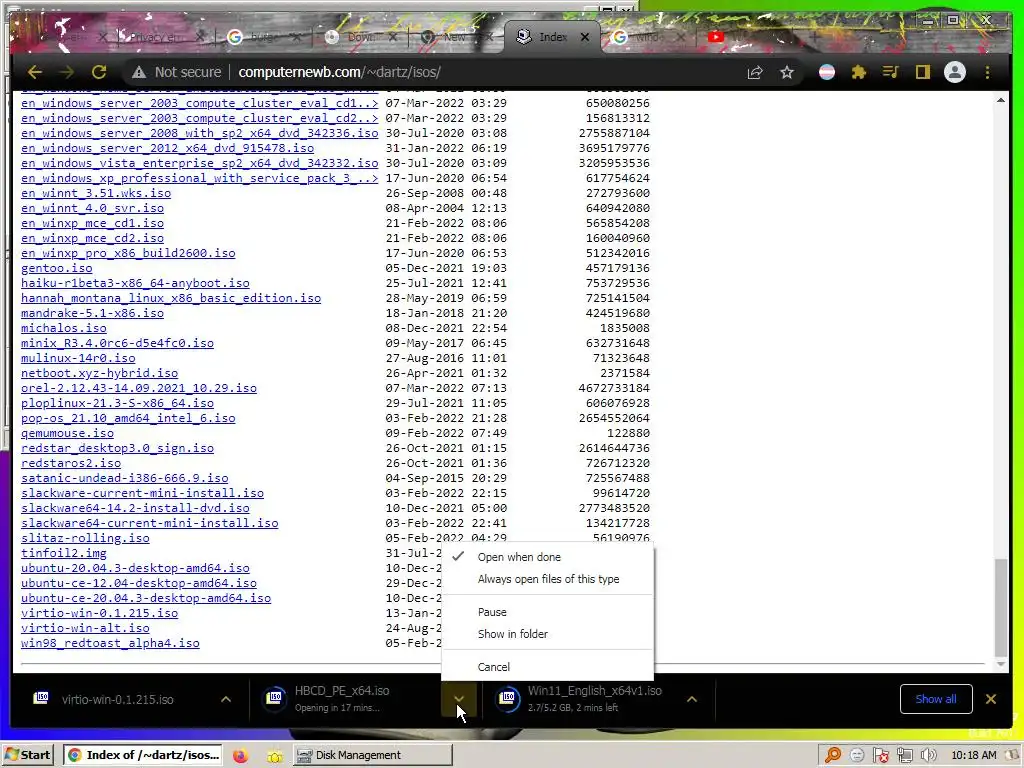The image size is (1024, 768).
Task: Select the Index of /~dartz/isos taskbar button
Action: click(142, 756)
